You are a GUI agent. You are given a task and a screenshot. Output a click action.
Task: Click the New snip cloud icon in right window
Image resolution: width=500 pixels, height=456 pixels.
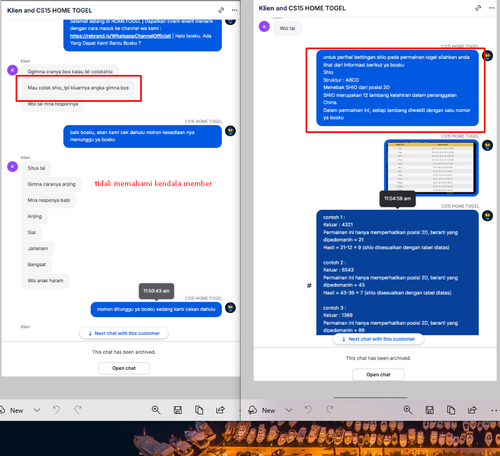point(253,410)
